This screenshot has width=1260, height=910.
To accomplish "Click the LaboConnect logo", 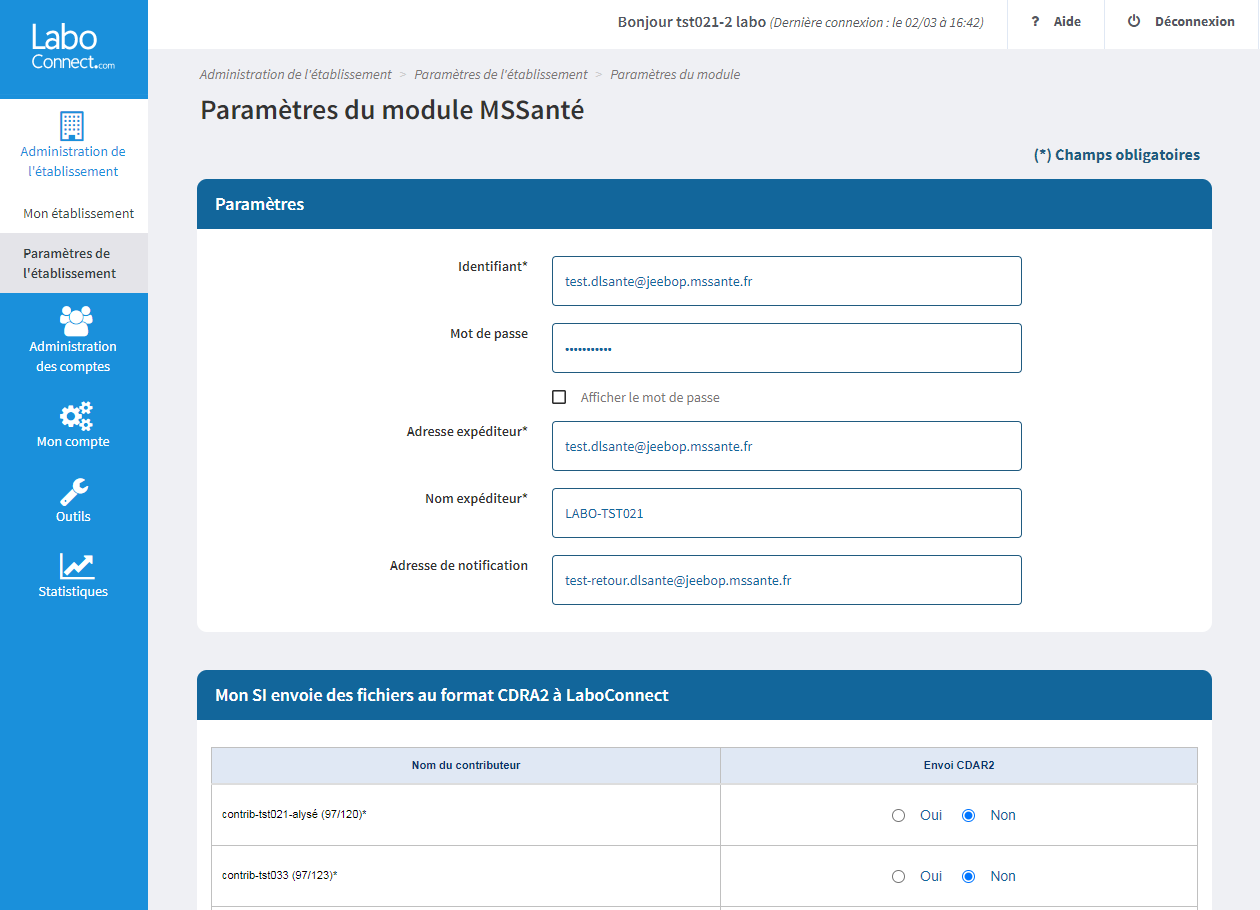I will pos(73,48).
